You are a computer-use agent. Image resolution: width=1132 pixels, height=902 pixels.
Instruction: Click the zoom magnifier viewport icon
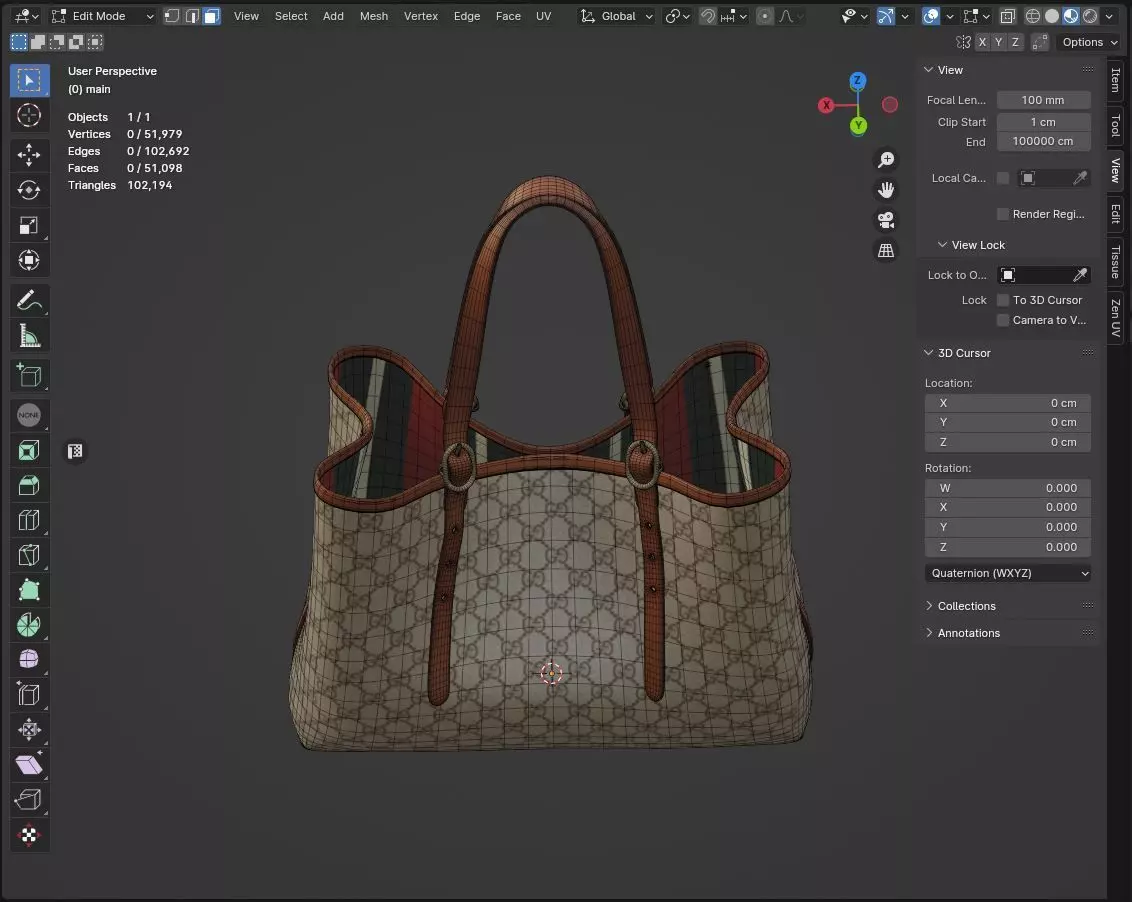(886, 160)
